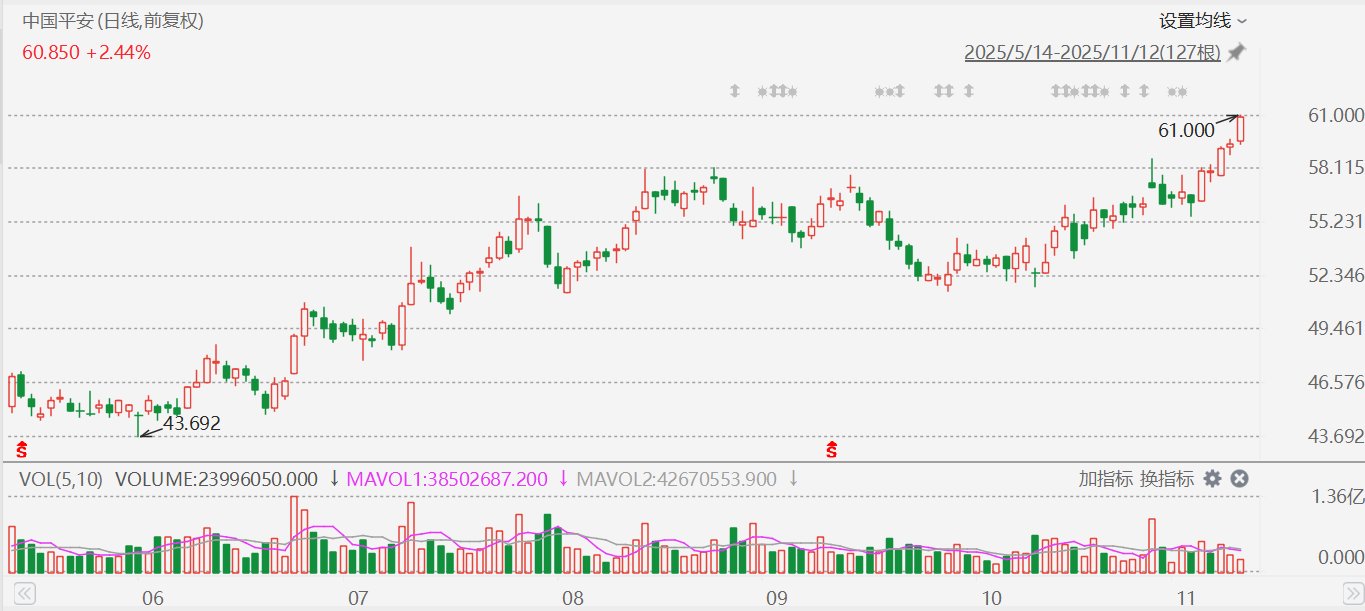Click the 中国平安 chart title
1365x611 pixels.
click(112, 21)
